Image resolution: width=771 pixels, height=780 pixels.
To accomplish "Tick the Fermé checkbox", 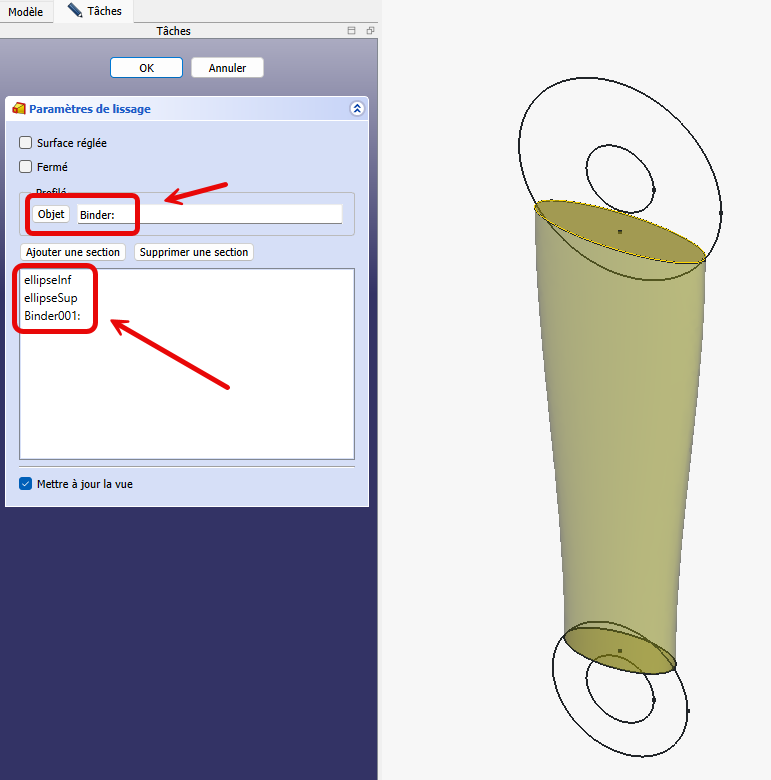I will [x=26, y=167].
